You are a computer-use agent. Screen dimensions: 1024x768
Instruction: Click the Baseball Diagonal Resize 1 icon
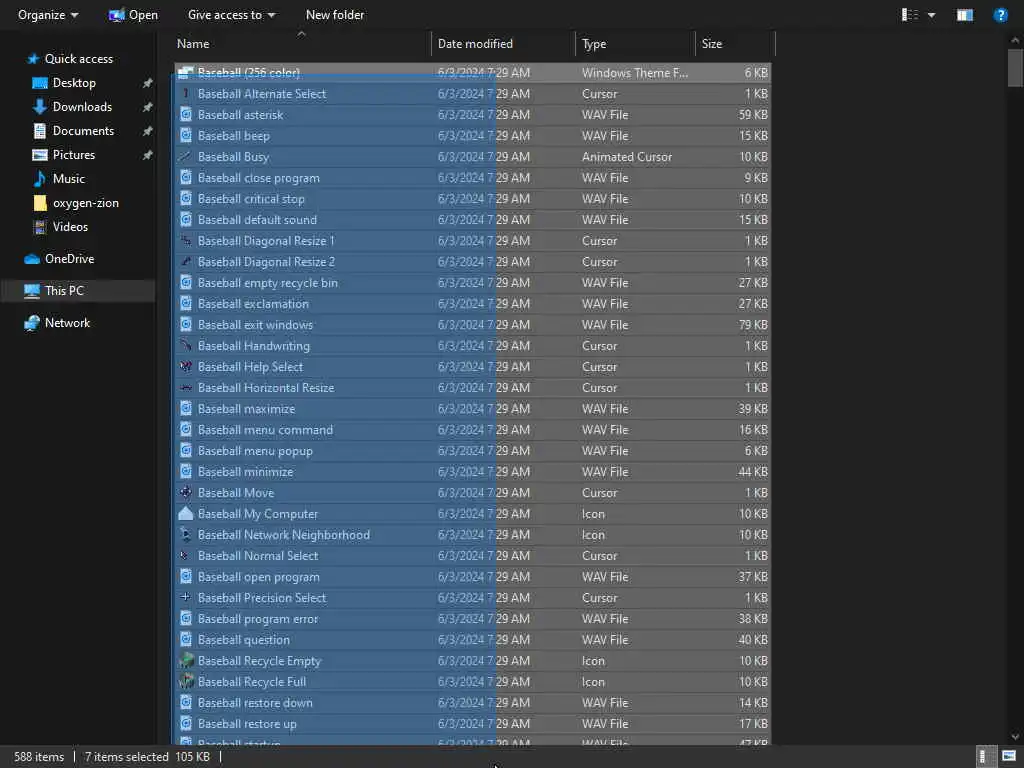(x=185, y=241)
